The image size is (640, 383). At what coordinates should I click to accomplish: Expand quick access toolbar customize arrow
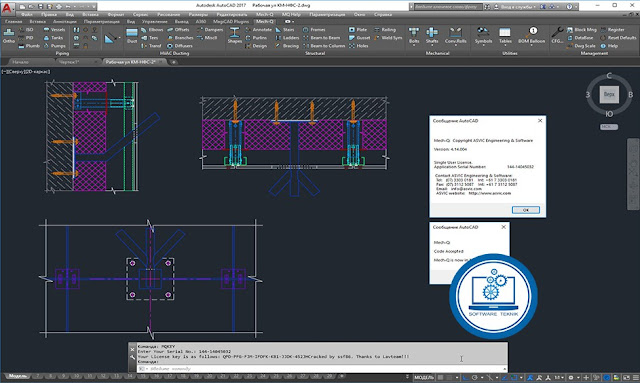(94, 7)
